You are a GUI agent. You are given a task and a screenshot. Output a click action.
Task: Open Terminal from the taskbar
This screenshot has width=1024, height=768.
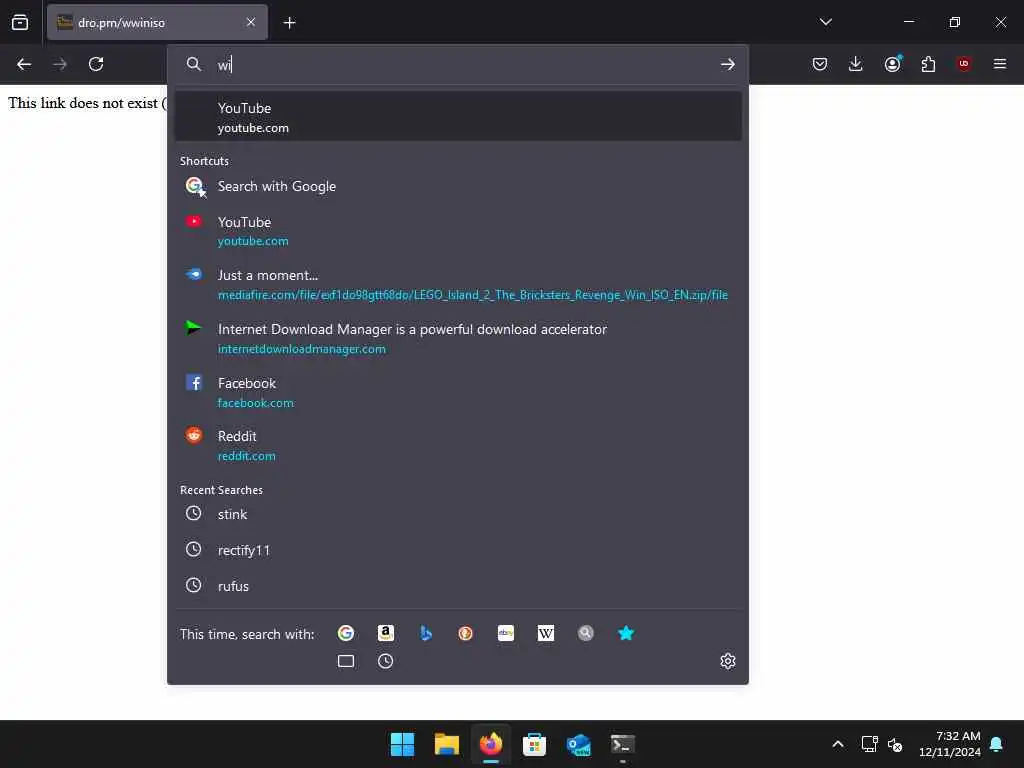tap(622, 744)
